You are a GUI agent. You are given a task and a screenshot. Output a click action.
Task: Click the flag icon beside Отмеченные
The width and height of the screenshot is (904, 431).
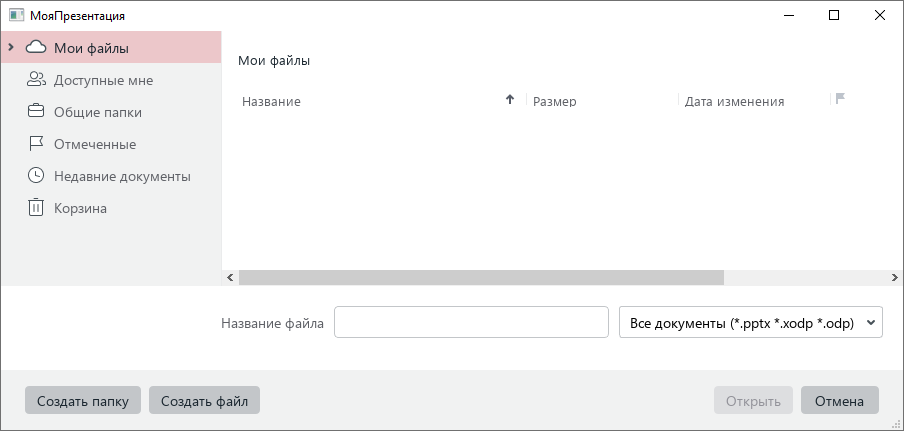[36, 144]
